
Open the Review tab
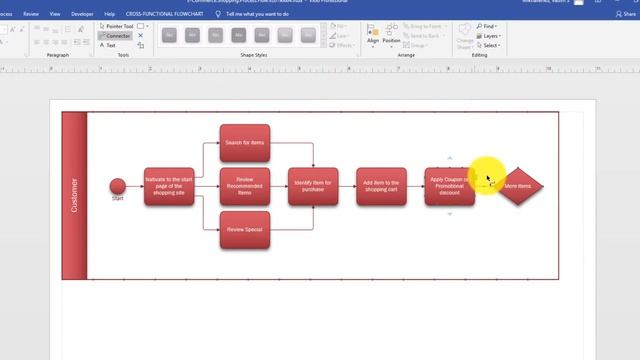point(31,14)
